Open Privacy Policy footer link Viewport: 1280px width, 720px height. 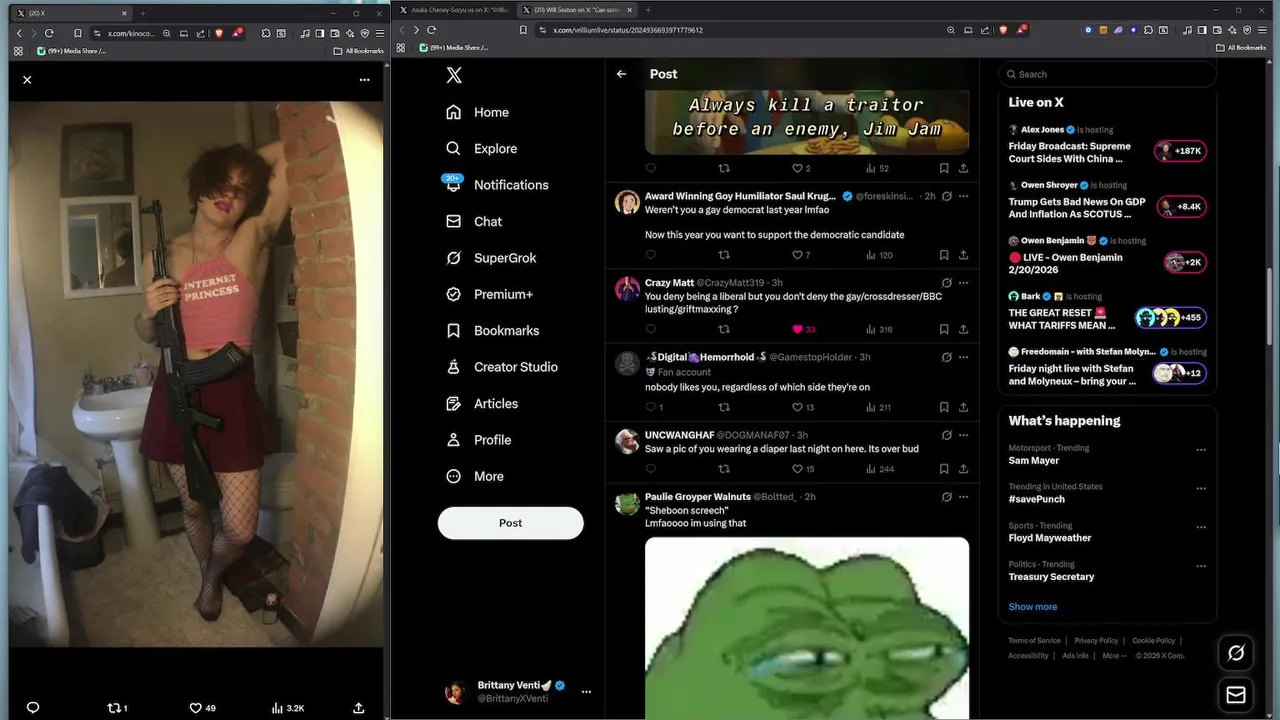tap(1096, 641)
